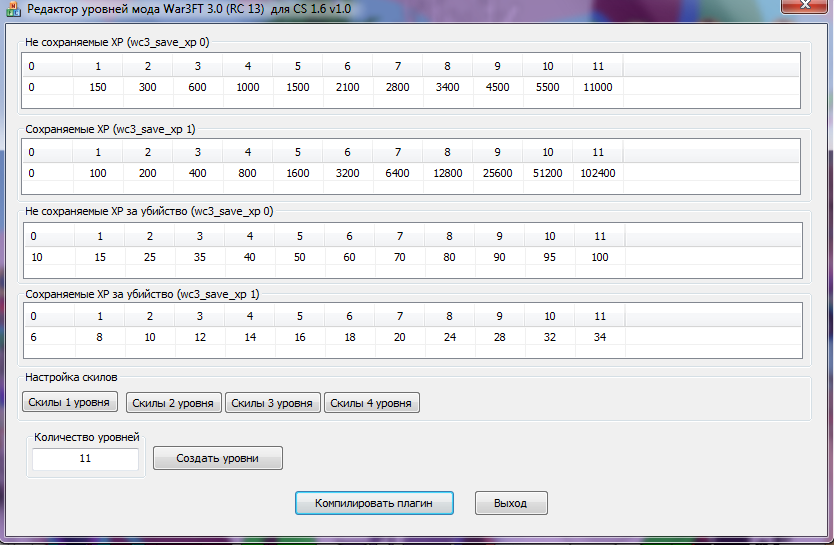Select cell 600 in non-saved XP table
This screenshot has width=834, height=545.
click(x=197, y=87)
